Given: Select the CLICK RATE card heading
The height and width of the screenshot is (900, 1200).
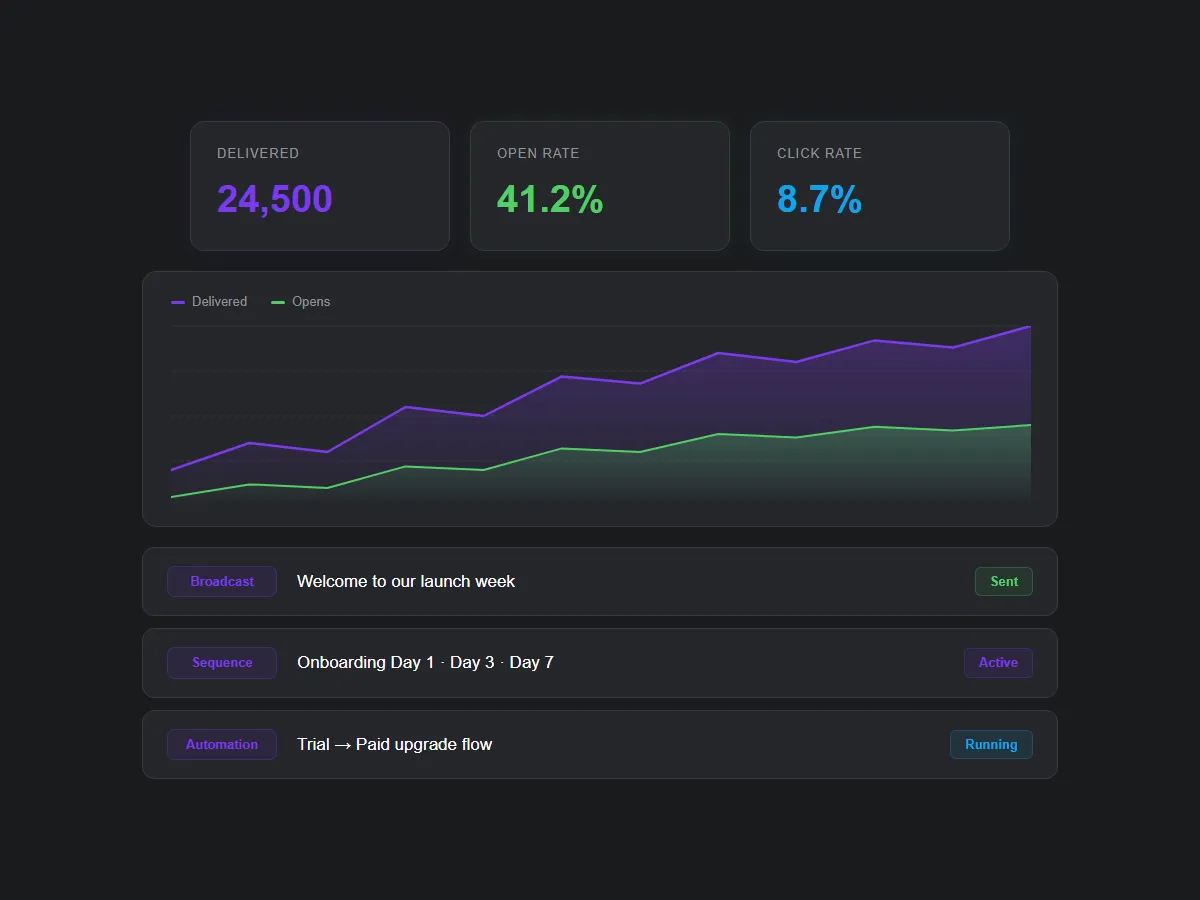Looking at the screenshot, I should [819, 153].
